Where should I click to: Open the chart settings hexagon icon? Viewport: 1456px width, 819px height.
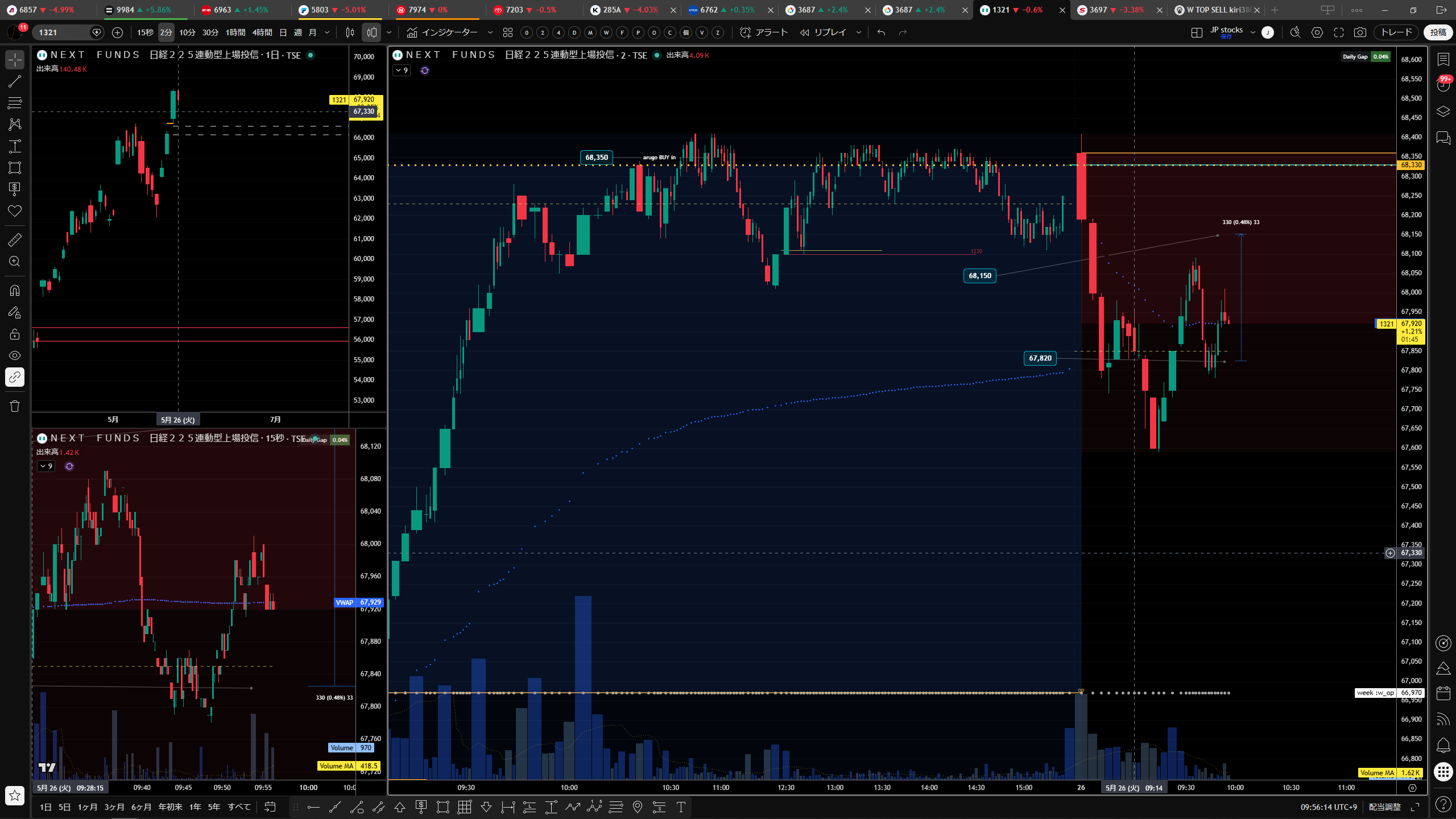pyautogui.click(x=1317, y=32)
